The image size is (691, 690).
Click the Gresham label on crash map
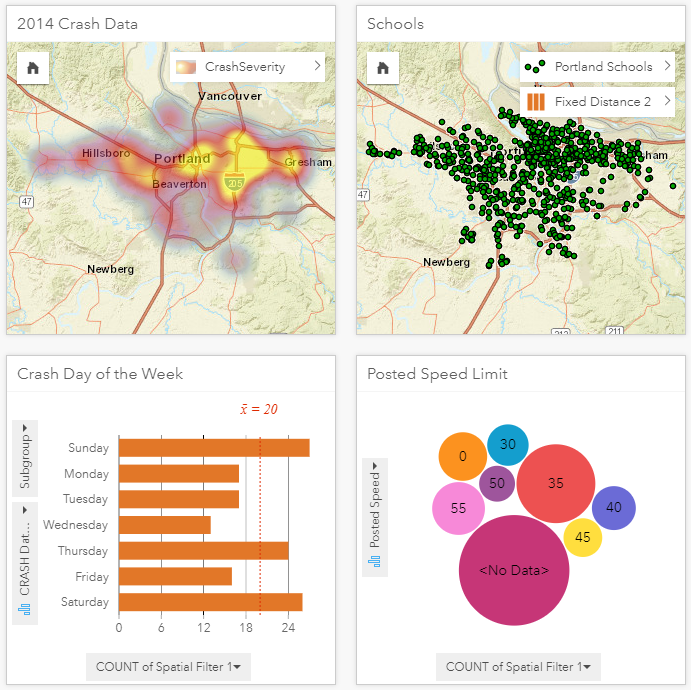[308, 162]
